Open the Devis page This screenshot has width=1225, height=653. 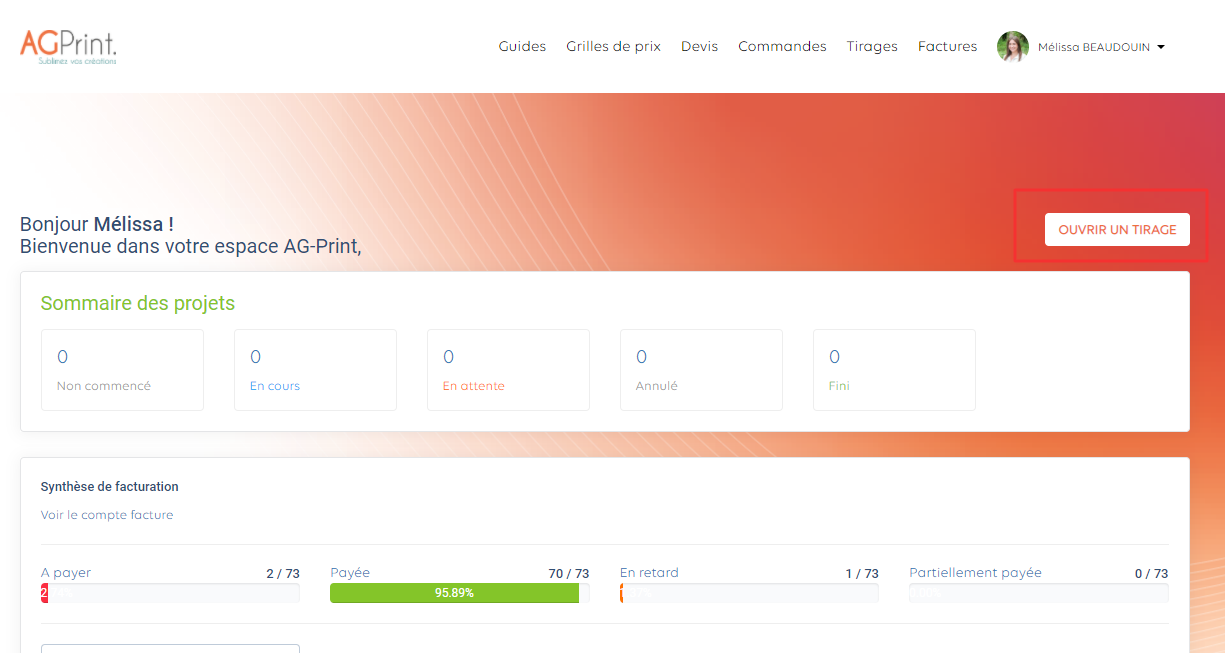699,46
